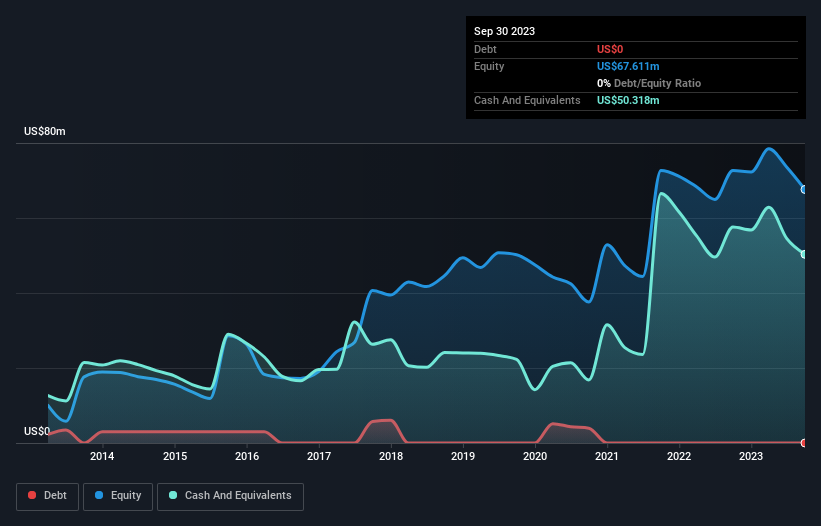
Task: Select the Cash endpoint marker on chart
Action: pos(804,254)
